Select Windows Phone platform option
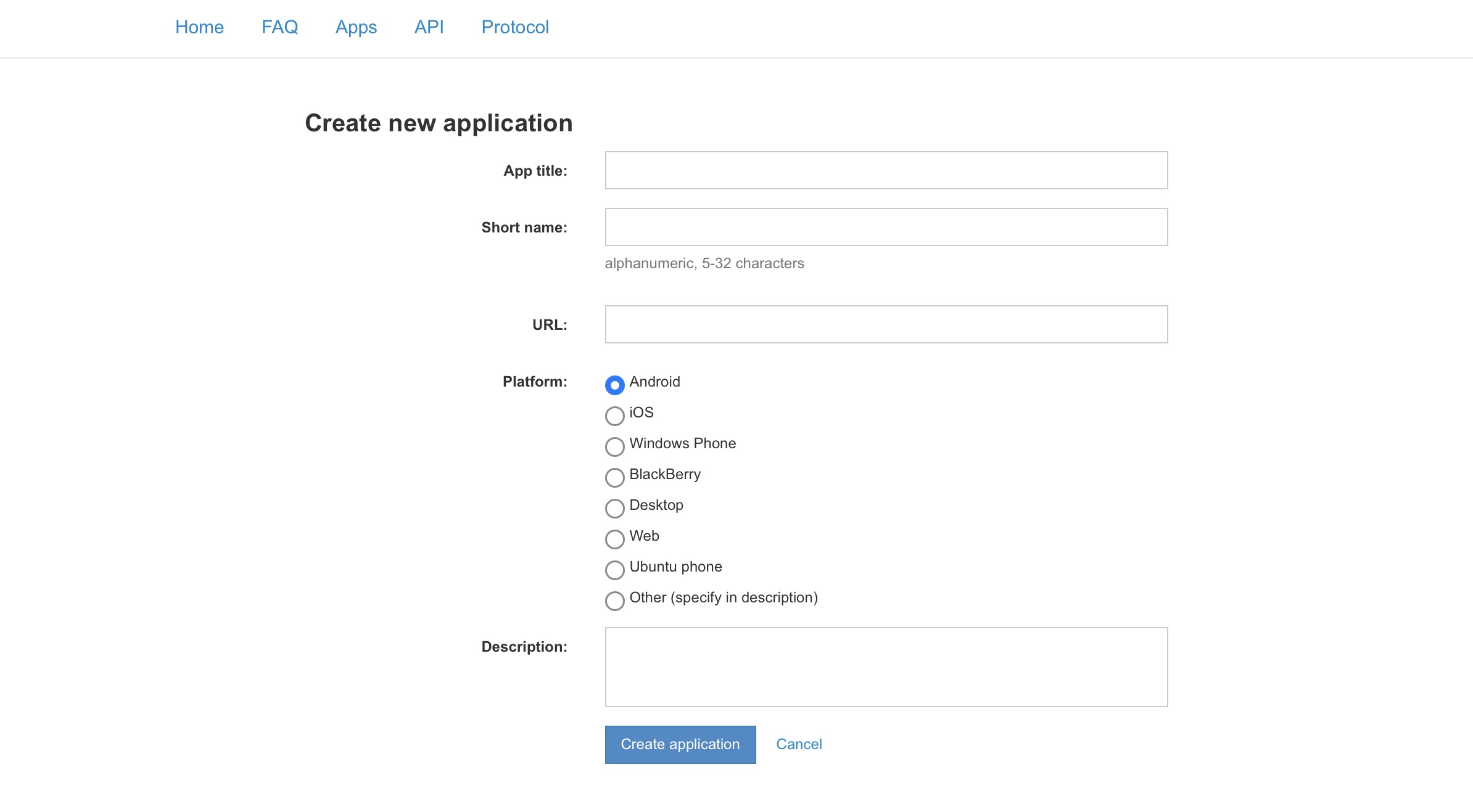The height and width of the screenshot is (812, 1473). pyautogui.click(x=614, y=446)
